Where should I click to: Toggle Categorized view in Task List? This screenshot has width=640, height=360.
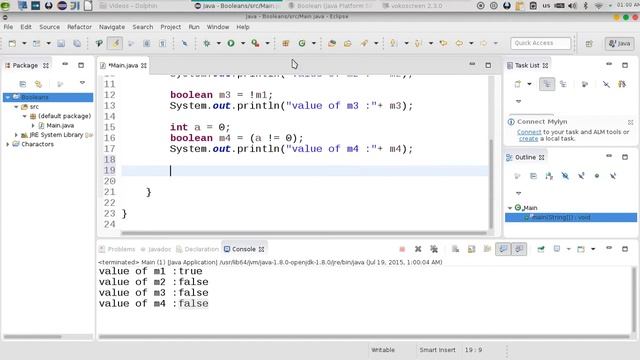547,84
